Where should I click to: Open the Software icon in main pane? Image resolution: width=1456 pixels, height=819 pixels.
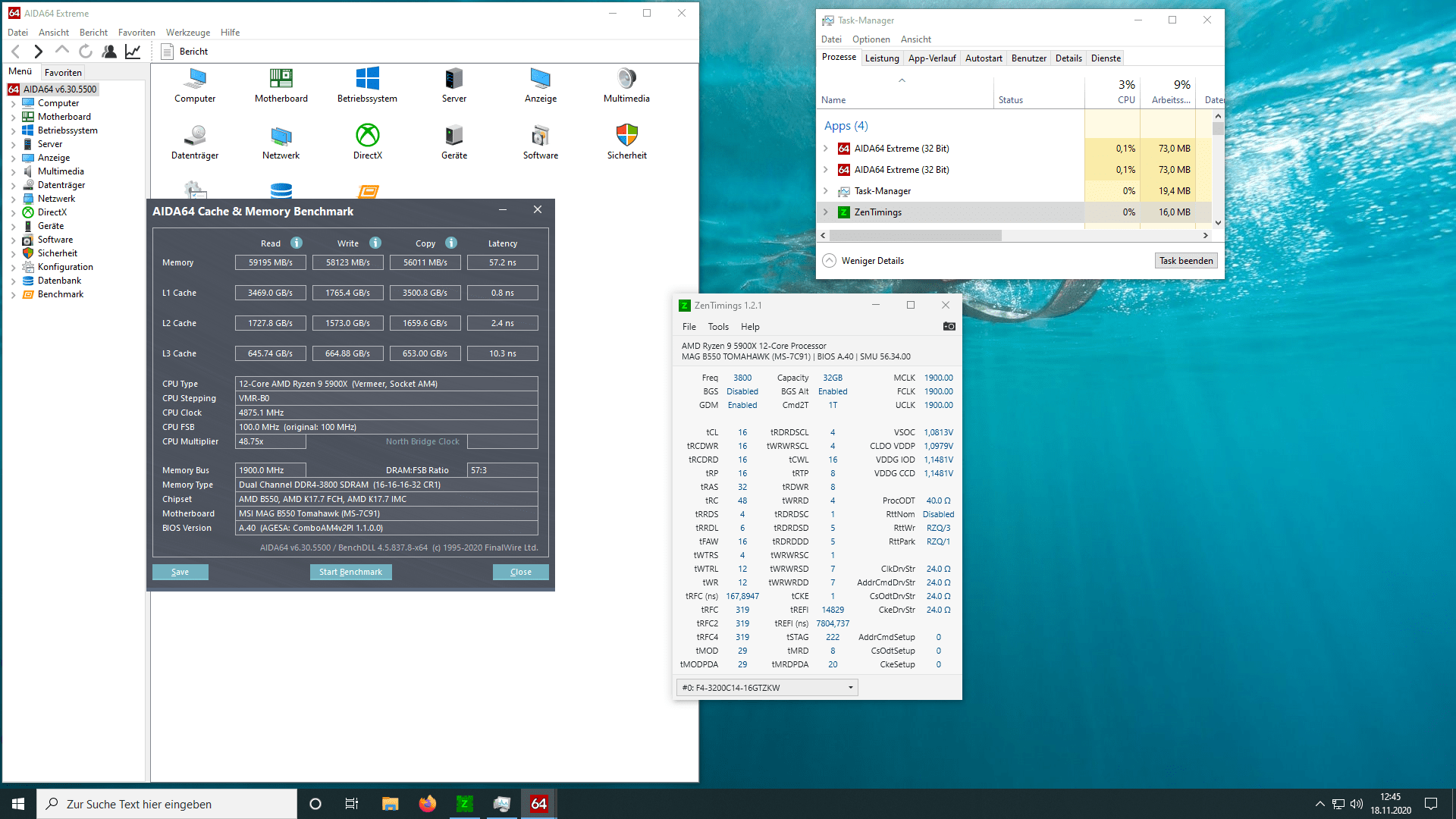tap(541, 142)
